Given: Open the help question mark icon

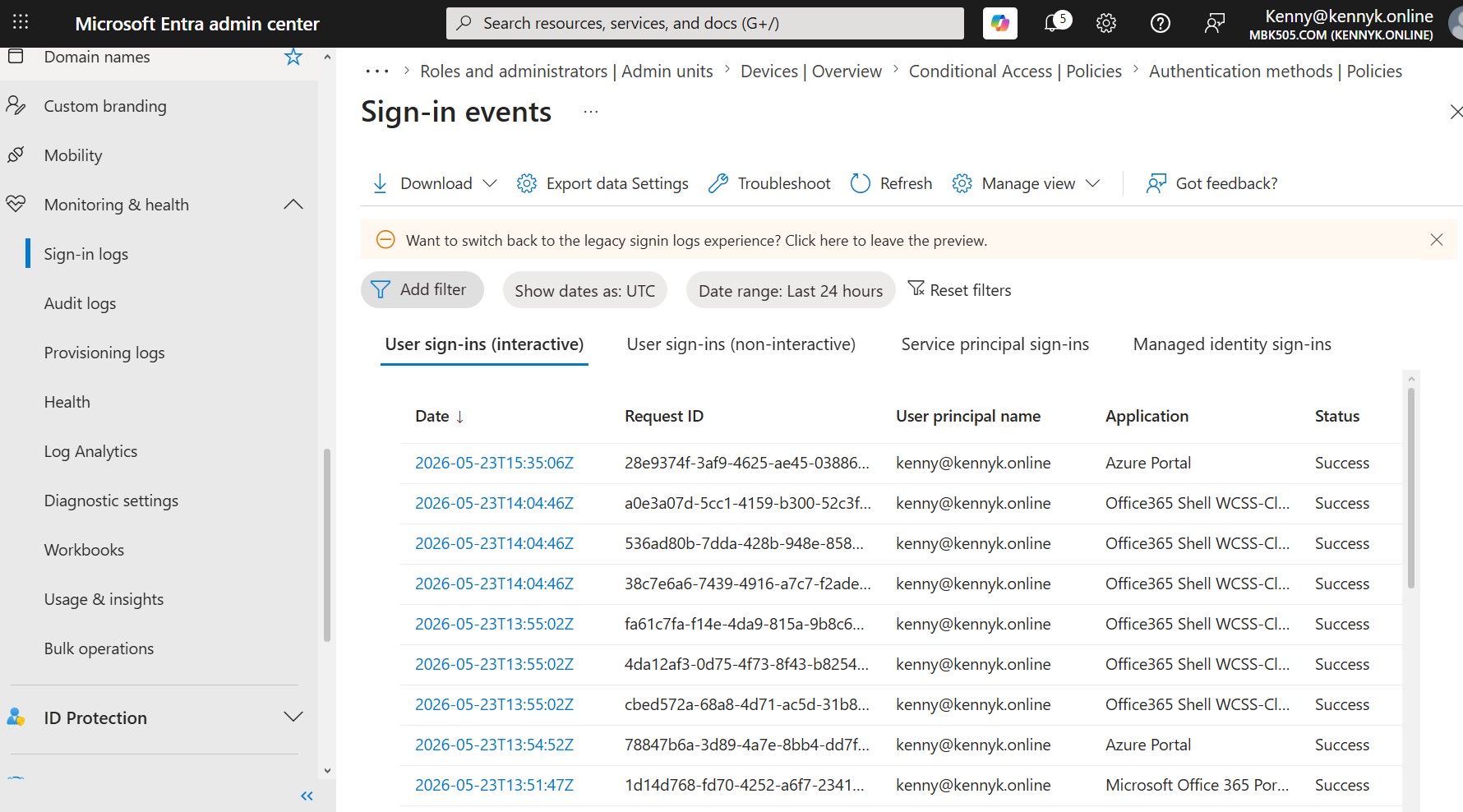Looking at the screenshot, I should coord(1160,23).
